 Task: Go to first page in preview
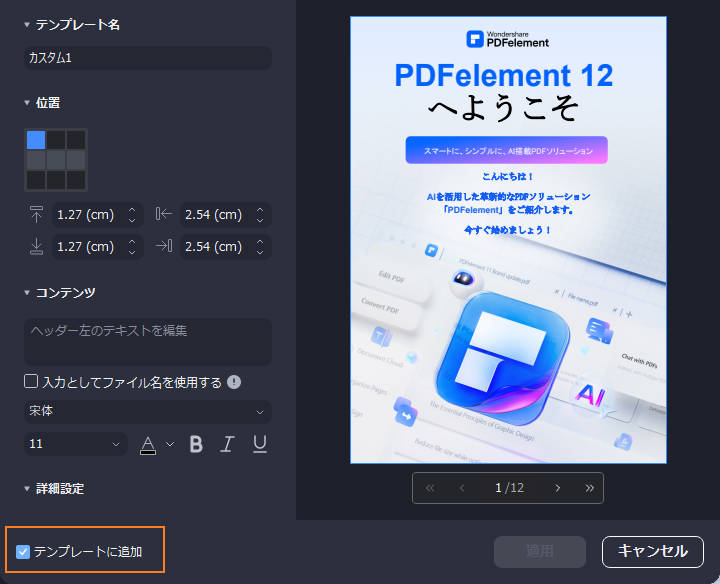pyautogui.click(x=430, y=488)
